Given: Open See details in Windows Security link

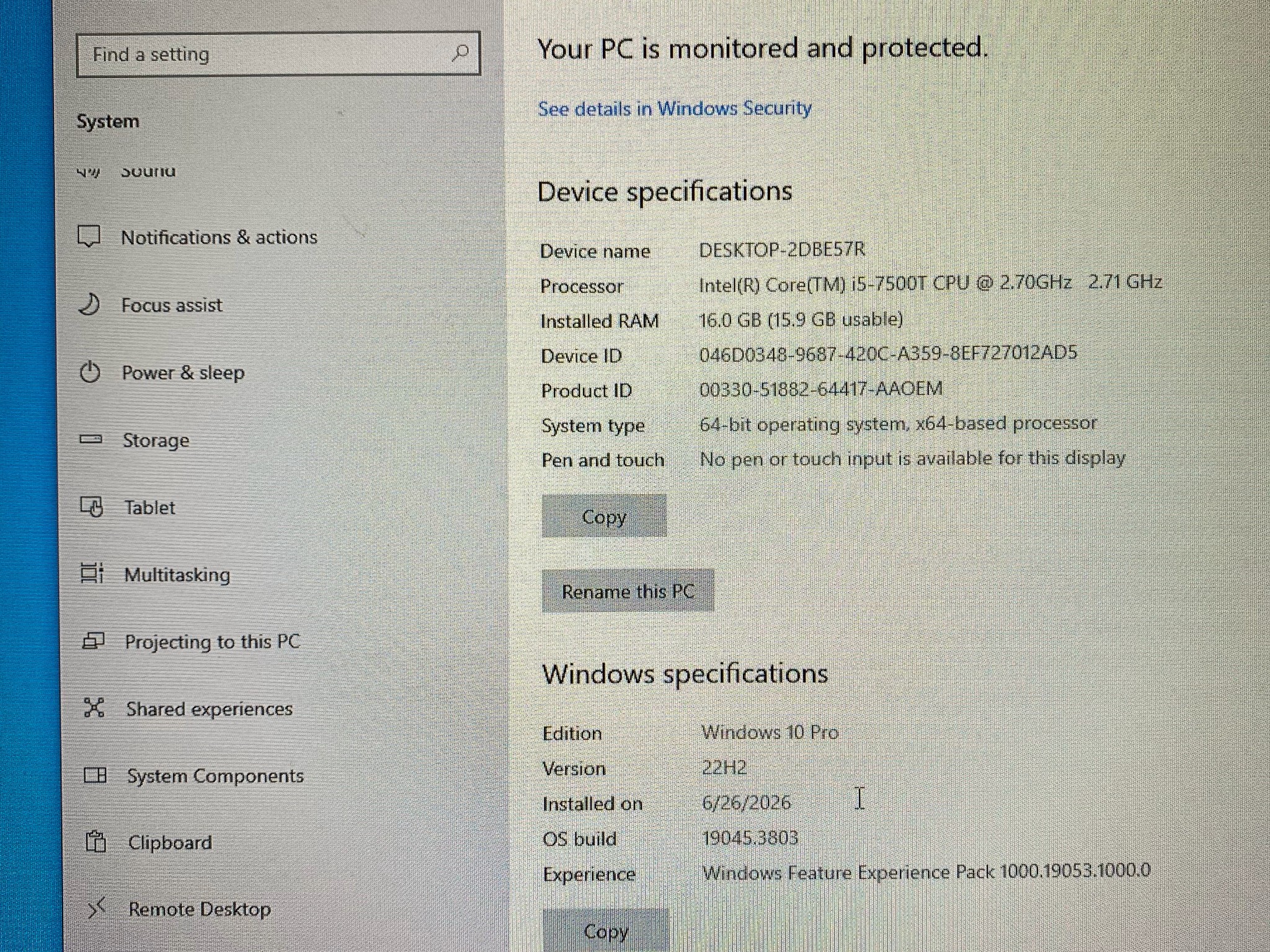Looking at the screenshot, I should [675, 108].
